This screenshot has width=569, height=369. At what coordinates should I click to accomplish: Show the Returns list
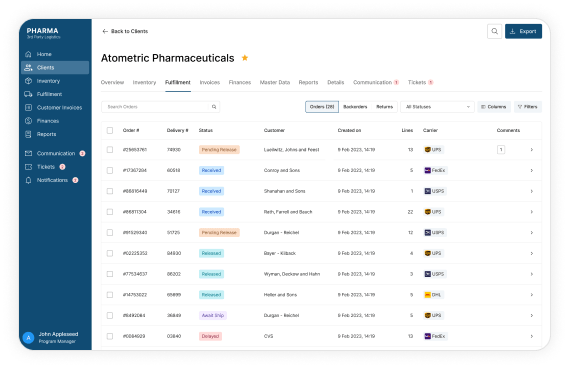click(385, 107)
